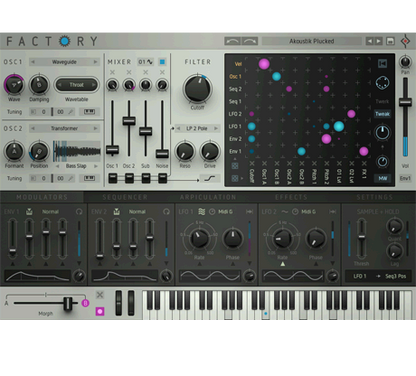416x376 pixels.
Task: Click the red diamond logo icon
Action: click(405, 41)
